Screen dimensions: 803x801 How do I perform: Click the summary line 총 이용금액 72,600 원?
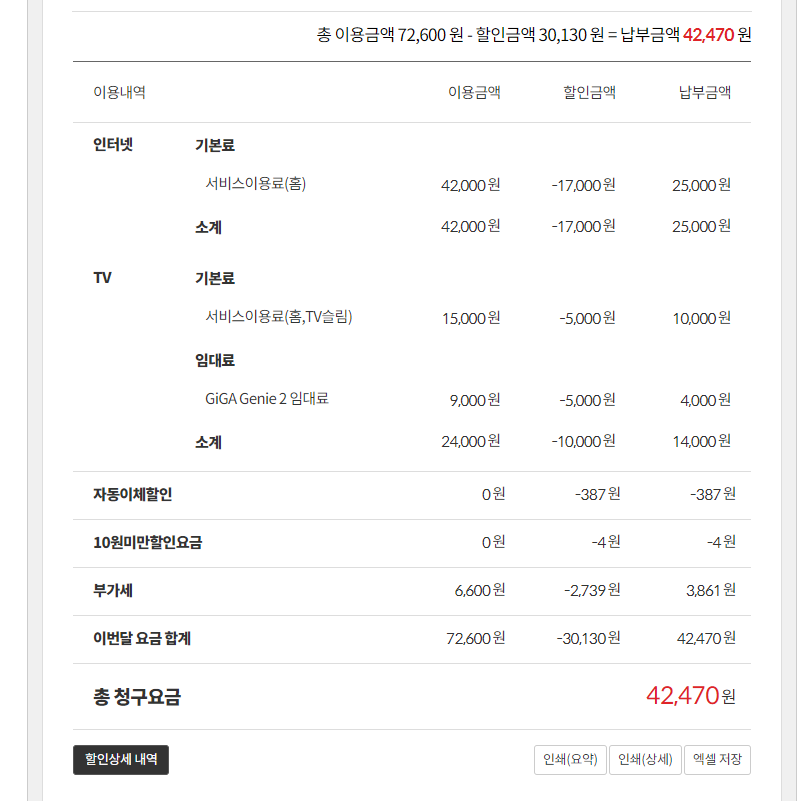[389, 35]
